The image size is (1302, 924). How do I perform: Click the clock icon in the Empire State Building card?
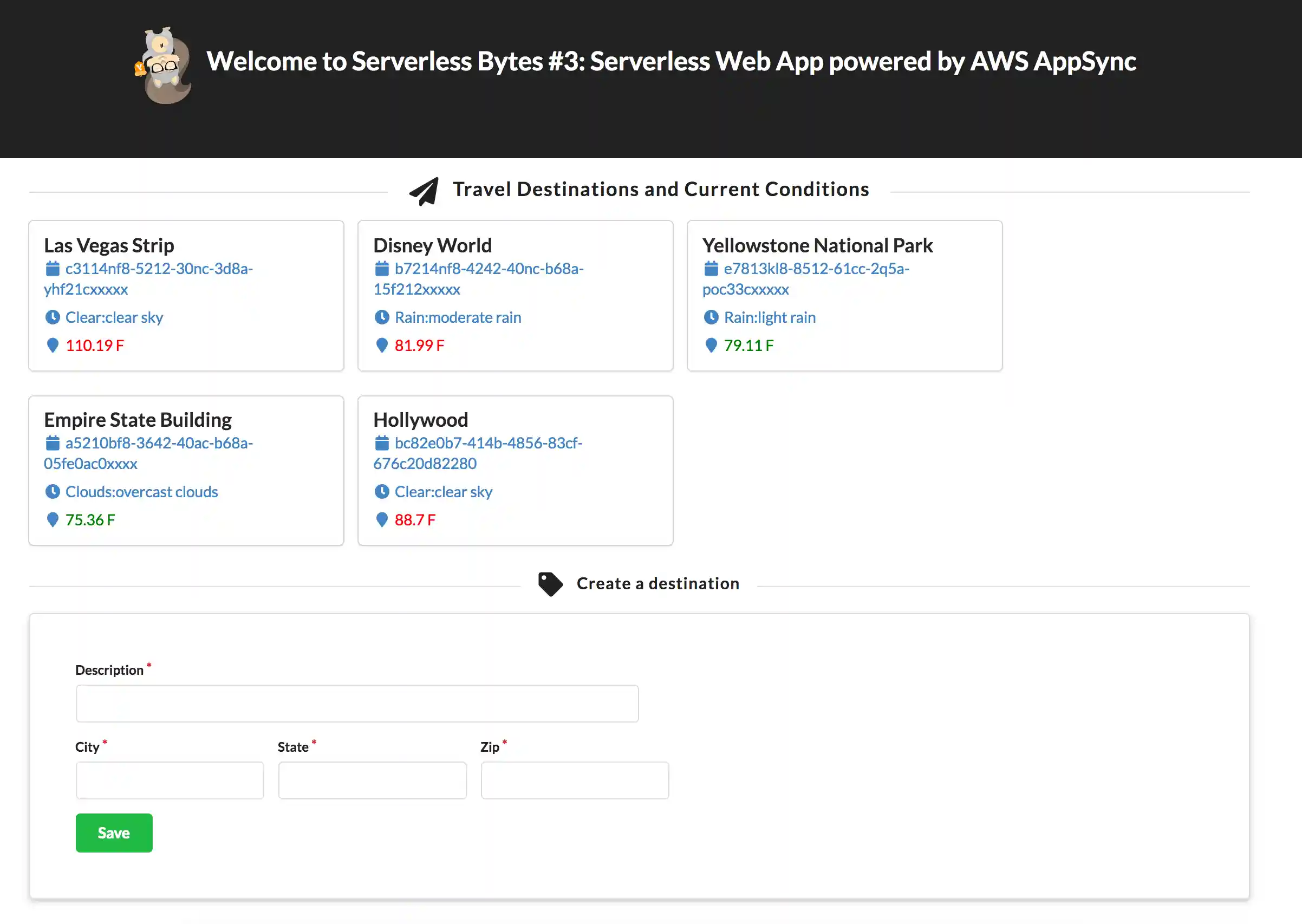[x=53, y=492]
